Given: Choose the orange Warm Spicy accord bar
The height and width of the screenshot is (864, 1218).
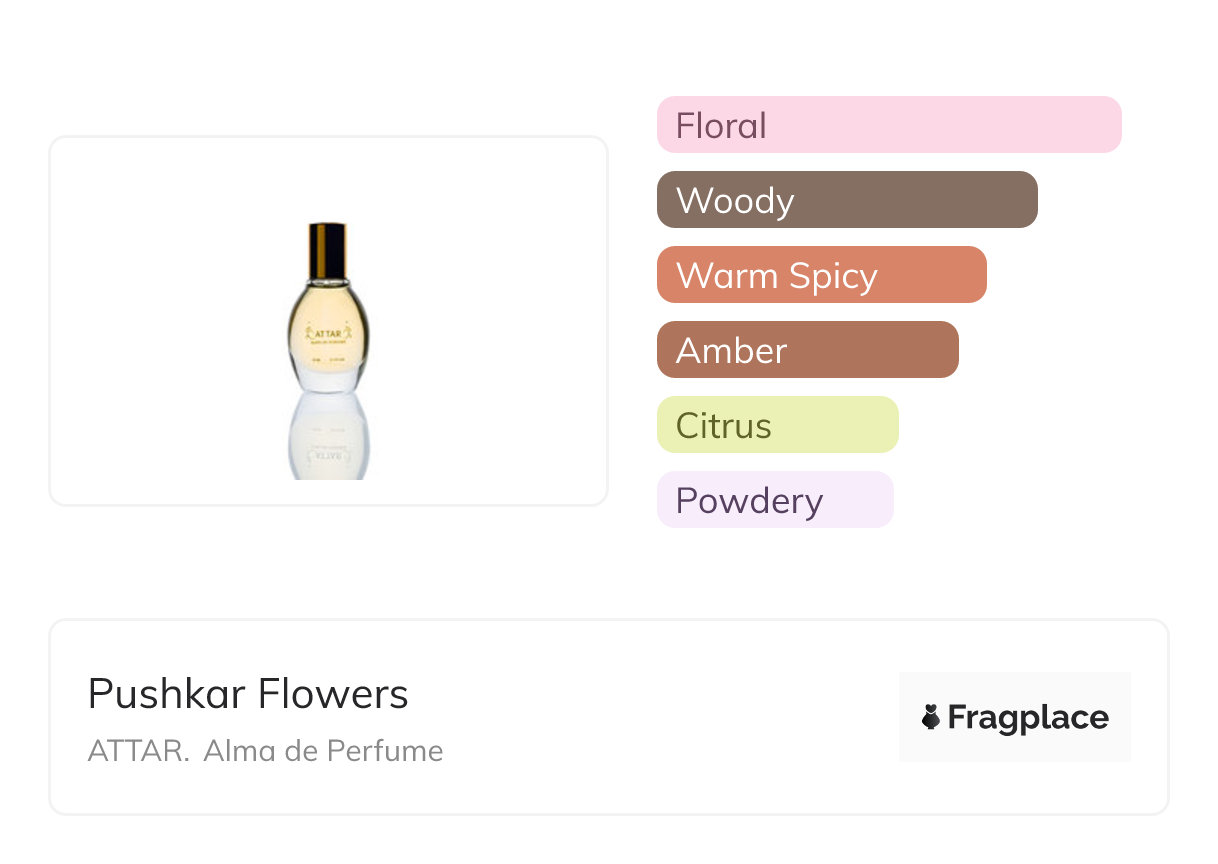Looking at the screenshot, I should click(x=821, y=275).
